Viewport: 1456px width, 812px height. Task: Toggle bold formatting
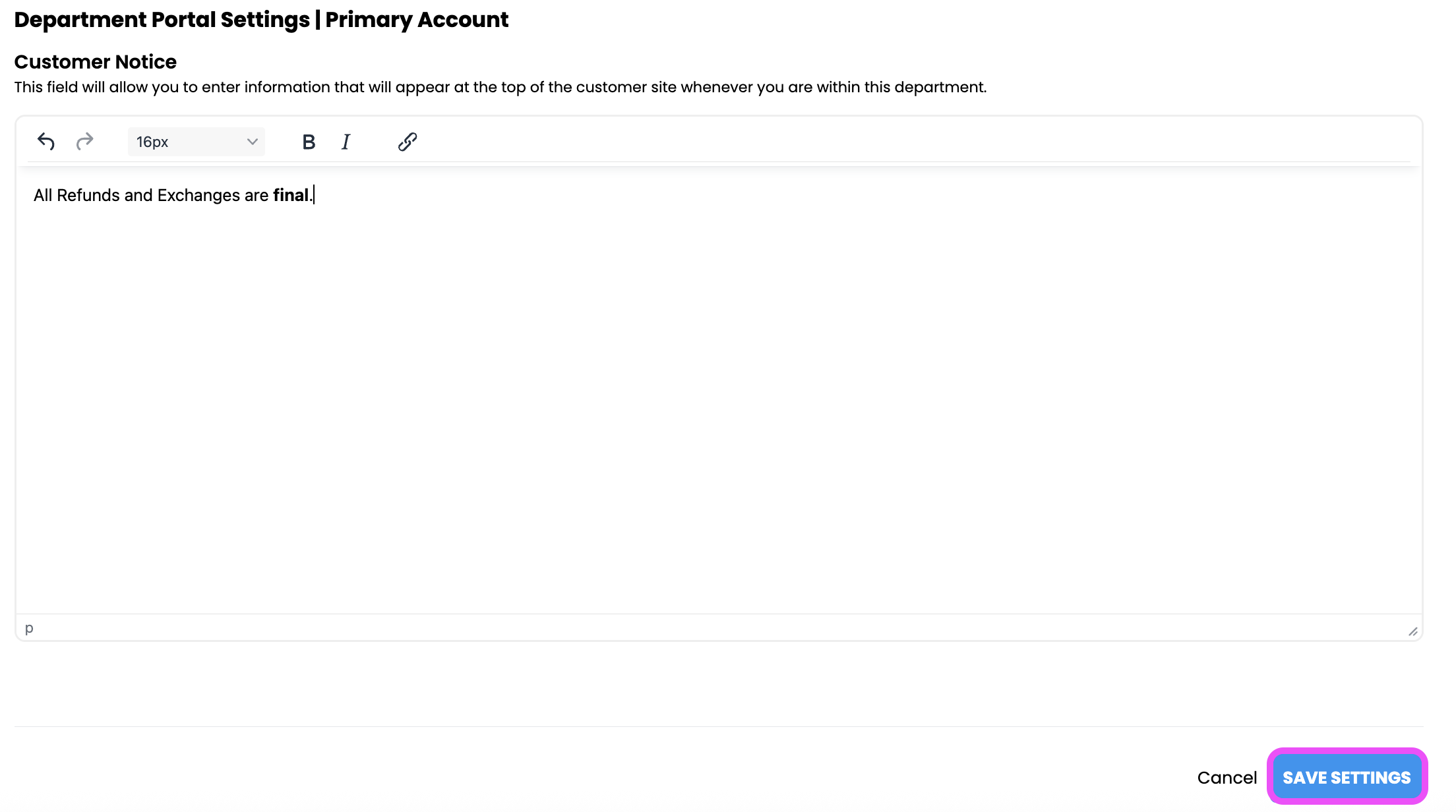point(309,142)
